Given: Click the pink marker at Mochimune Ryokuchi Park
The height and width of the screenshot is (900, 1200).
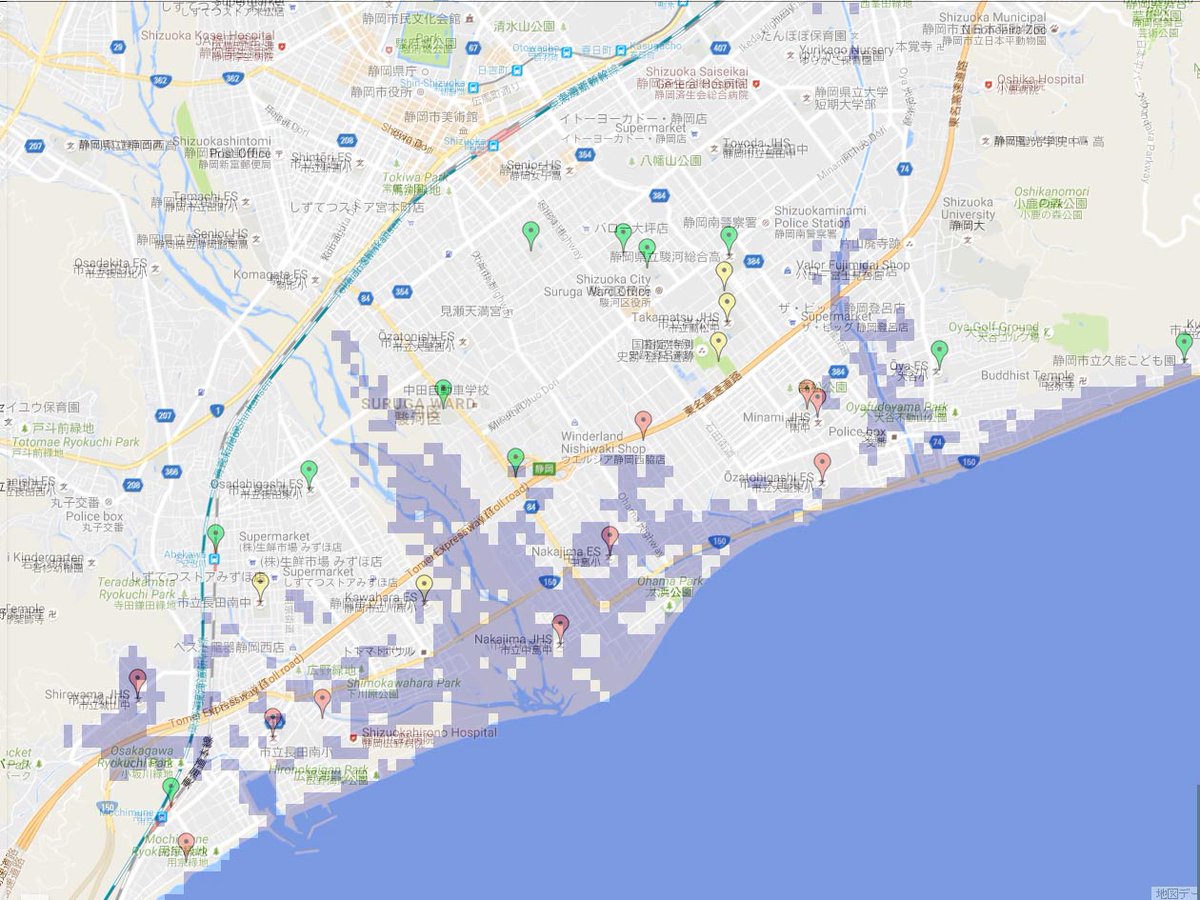Looking at the screenshot, I should click(x=186, y=846).
